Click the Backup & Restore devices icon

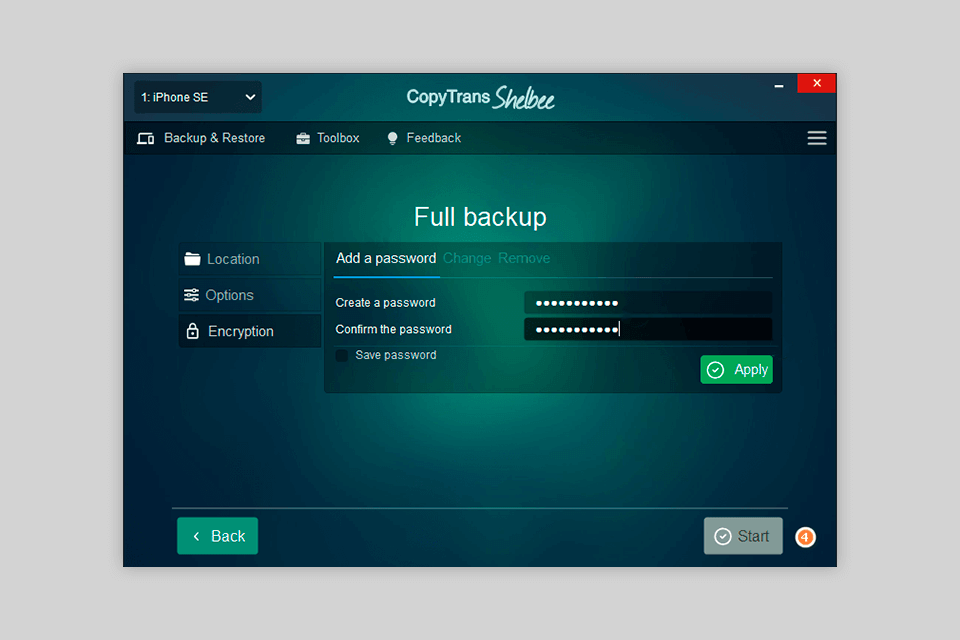tap(146, 138)
